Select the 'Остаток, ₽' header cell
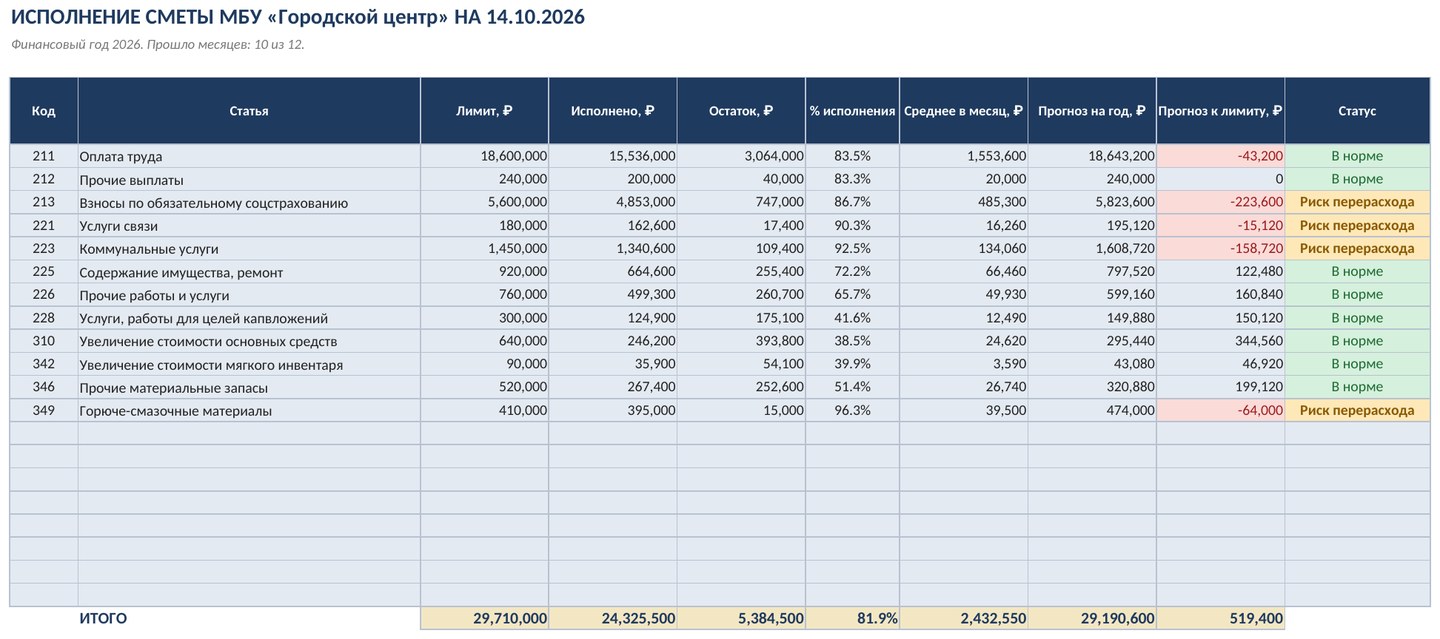This screenshot has height=639, width=1440. (x=741, y=111)
